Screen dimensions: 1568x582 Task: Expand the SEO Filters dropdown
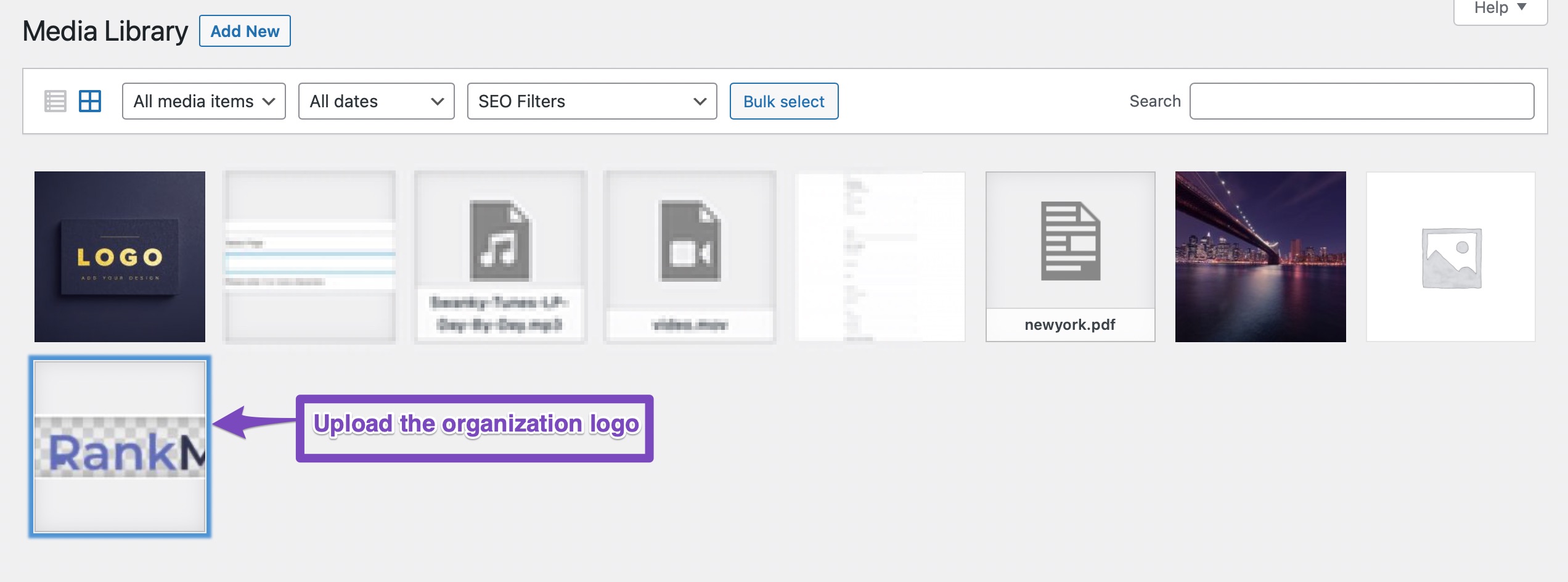click(592, 101)
